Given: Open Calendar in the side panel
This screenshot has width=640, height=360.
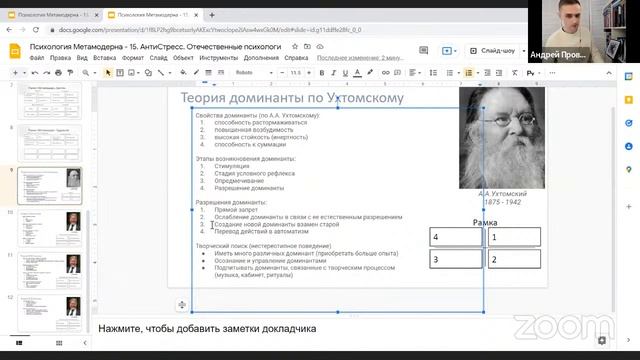Looking at the screenshot, I should pos(629,77).
